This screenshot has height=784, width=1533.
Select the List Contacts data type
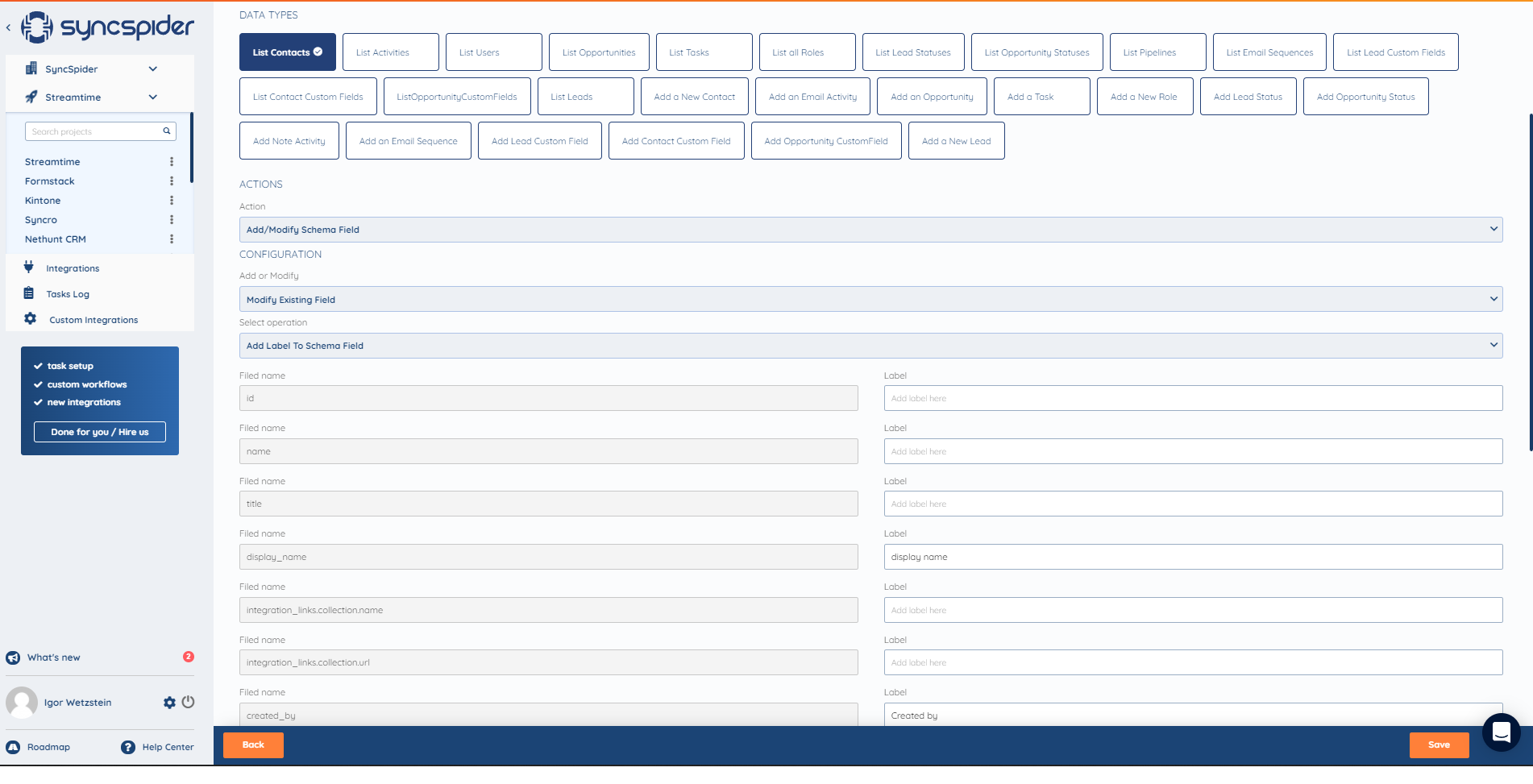click(288, 52)
